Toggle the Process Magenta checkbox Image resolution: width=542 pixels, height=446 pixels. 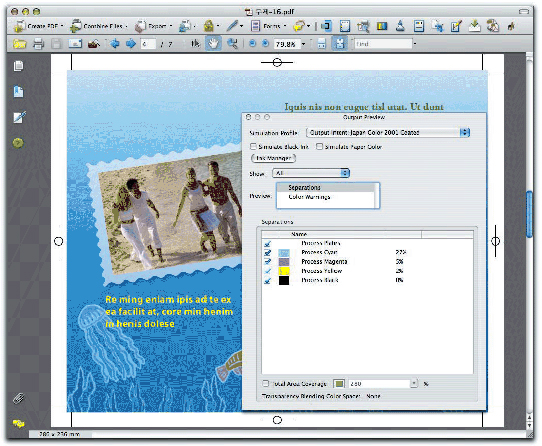[x=267, y=261]
